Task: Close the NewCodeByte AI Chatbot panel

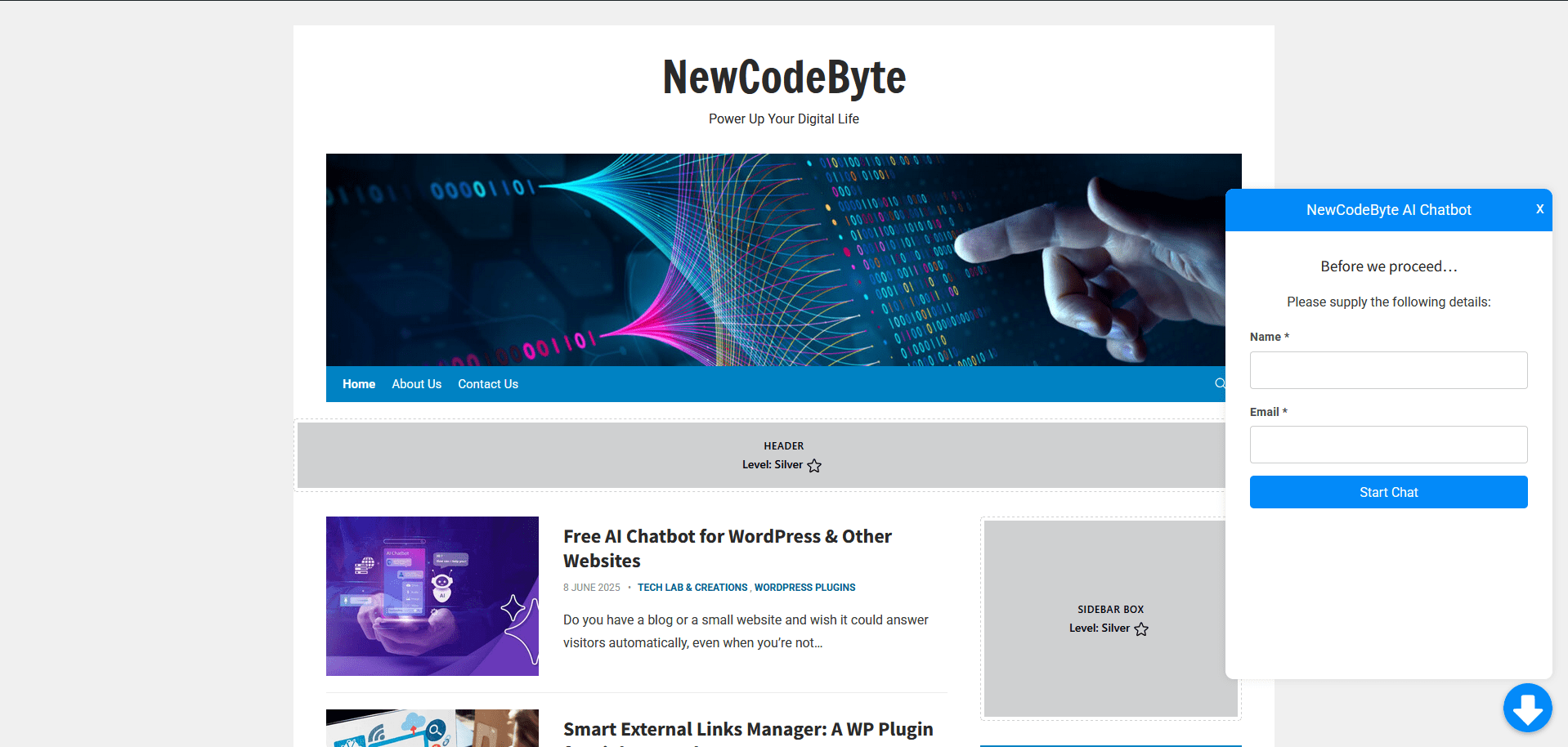Action: [x=1539, y=209]
